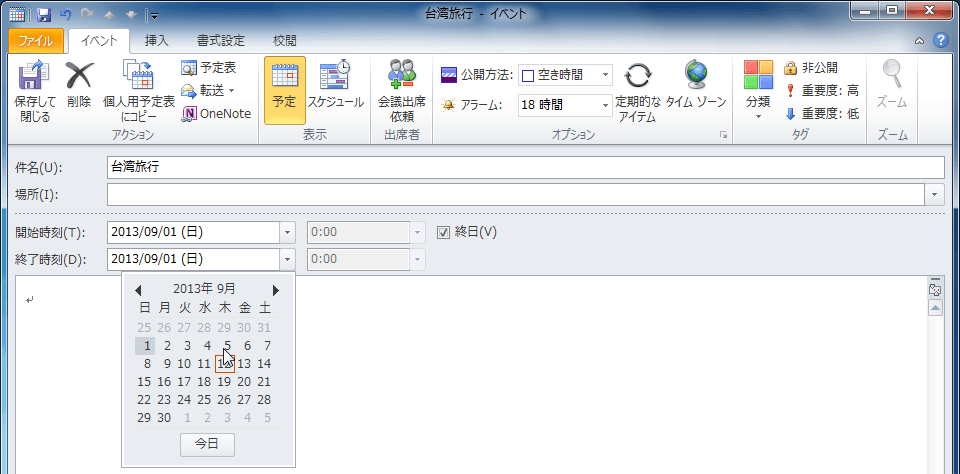The height and width of the screenshot is (474, 960).
Task: Invite attendees with 会議出席依頼
Action: pyautogui.click(x=401, y=91)
